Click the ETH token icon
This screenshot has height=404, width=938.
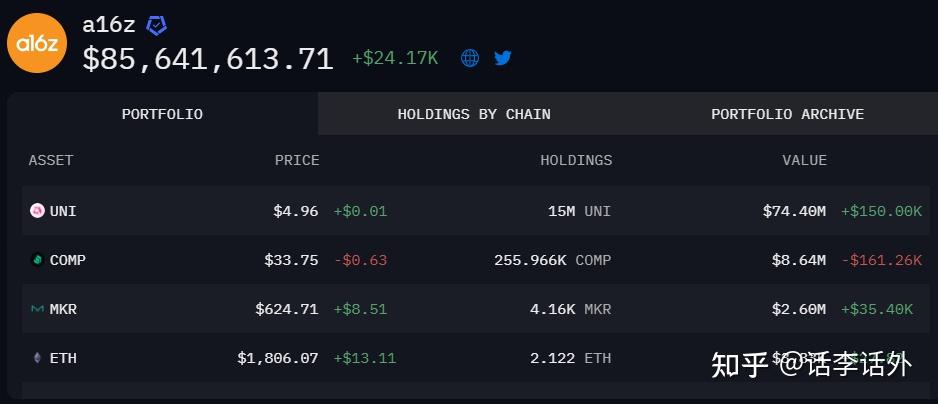(x=37, y=358)
